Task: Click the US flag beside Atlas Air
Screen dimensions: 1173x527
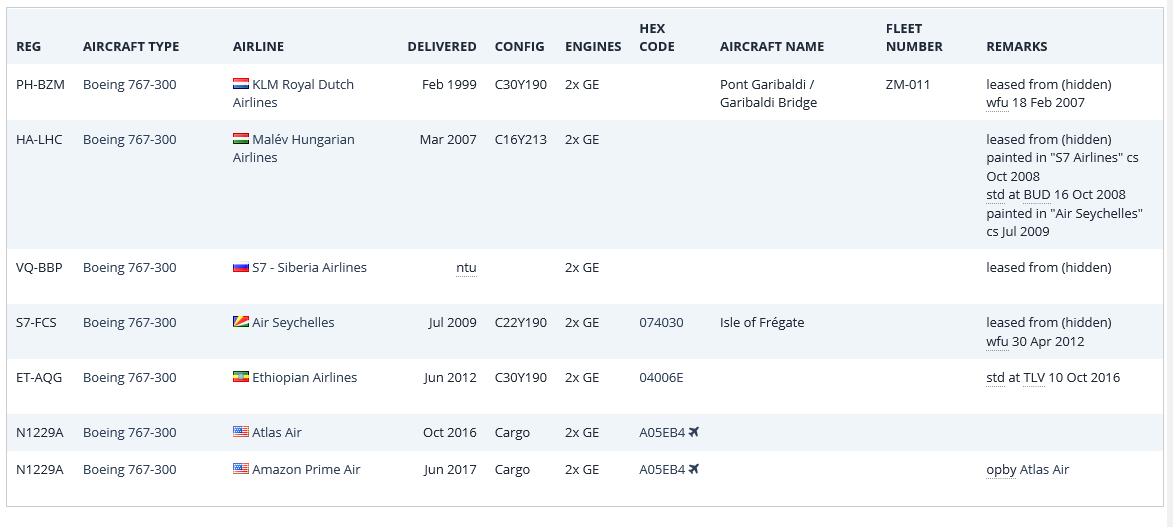Action: tap(241, 431)
